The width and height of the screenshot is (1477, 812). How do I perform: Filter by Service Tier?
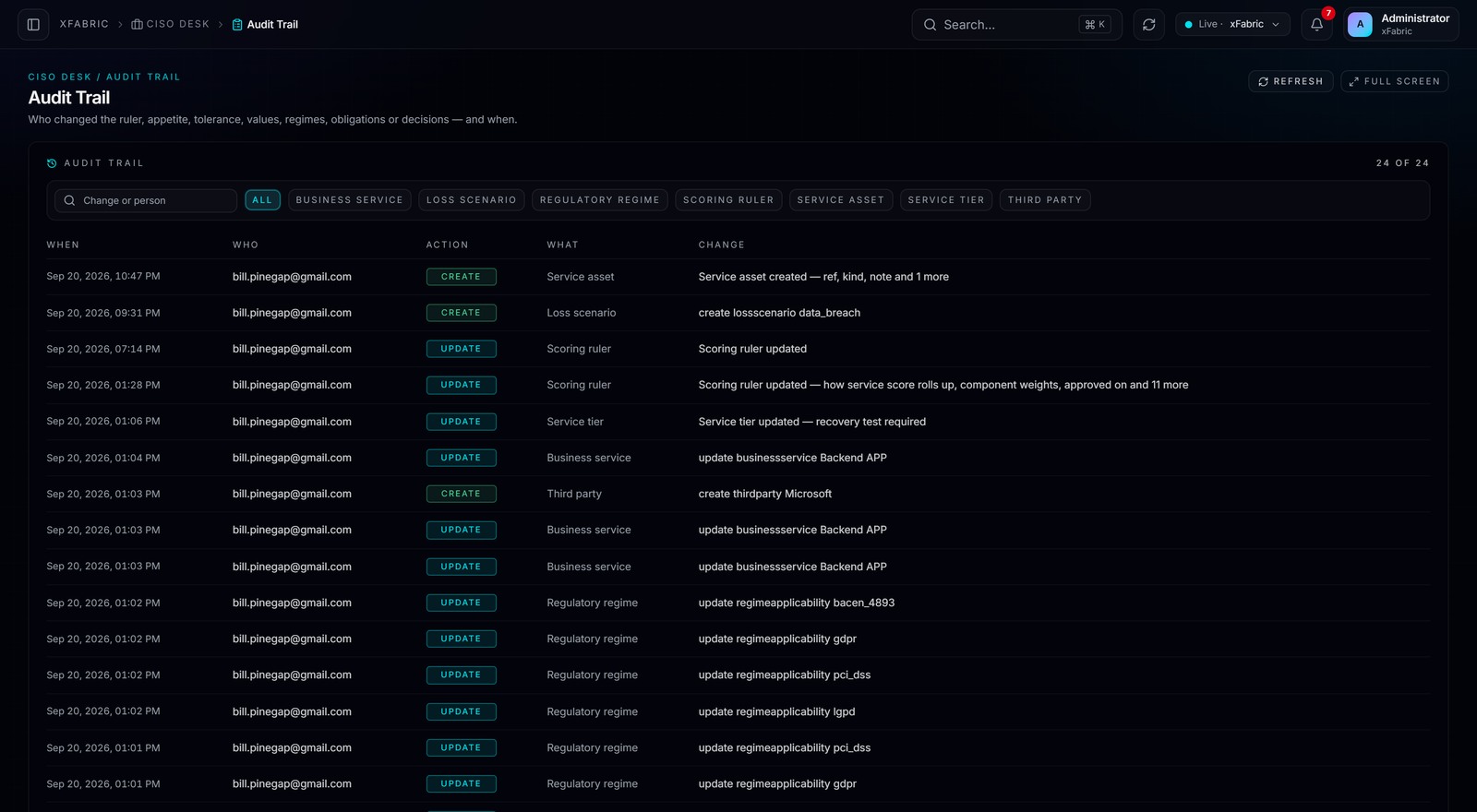click(946, 200)
